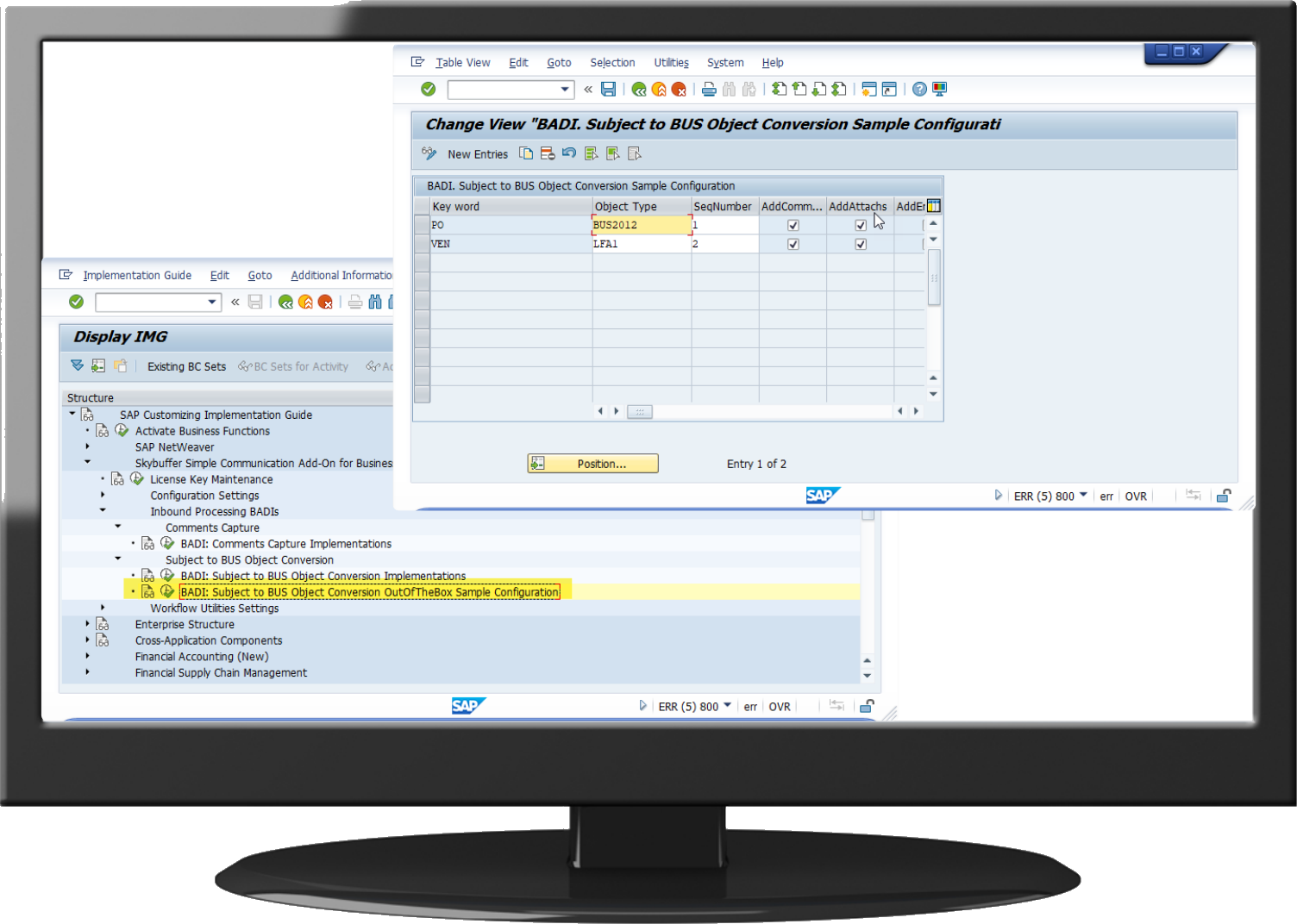This screenshot has height=924, width=1297.
Task: Click Customize Local Layout monitor icon
Action: pos(939,89)
